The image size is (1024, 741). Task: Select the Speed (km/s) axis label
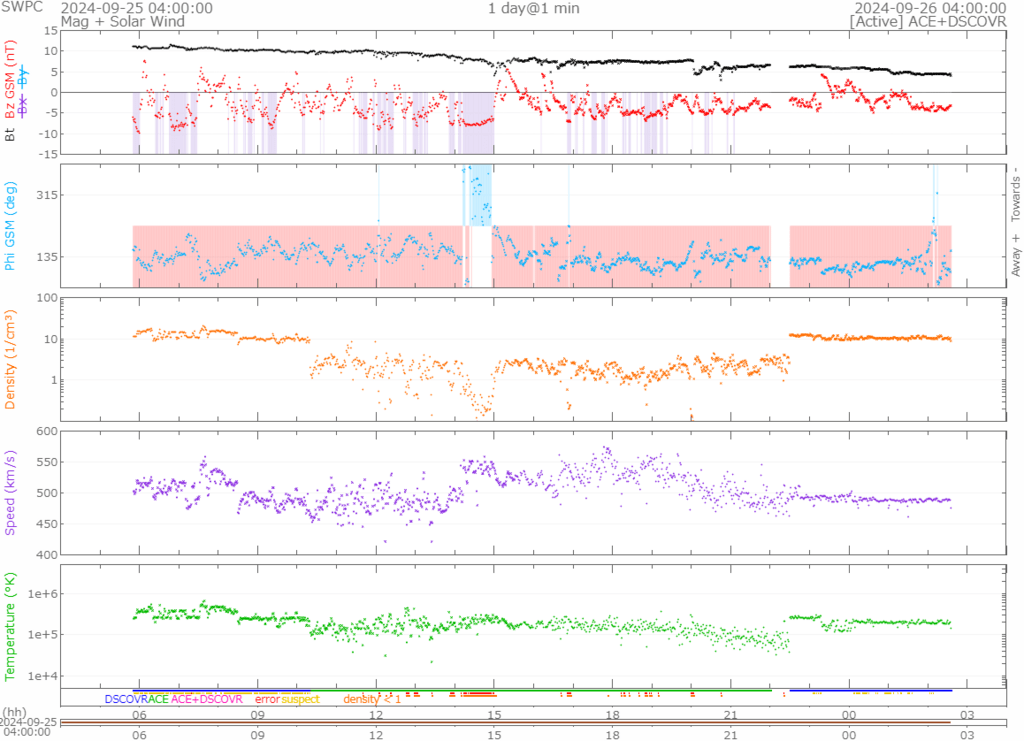(x=10, y=492)
